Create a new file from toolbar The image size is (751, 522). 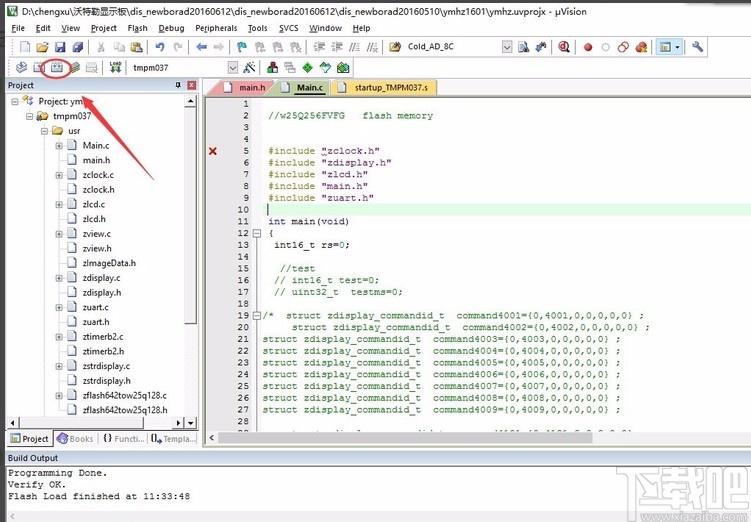coord(25,47)
